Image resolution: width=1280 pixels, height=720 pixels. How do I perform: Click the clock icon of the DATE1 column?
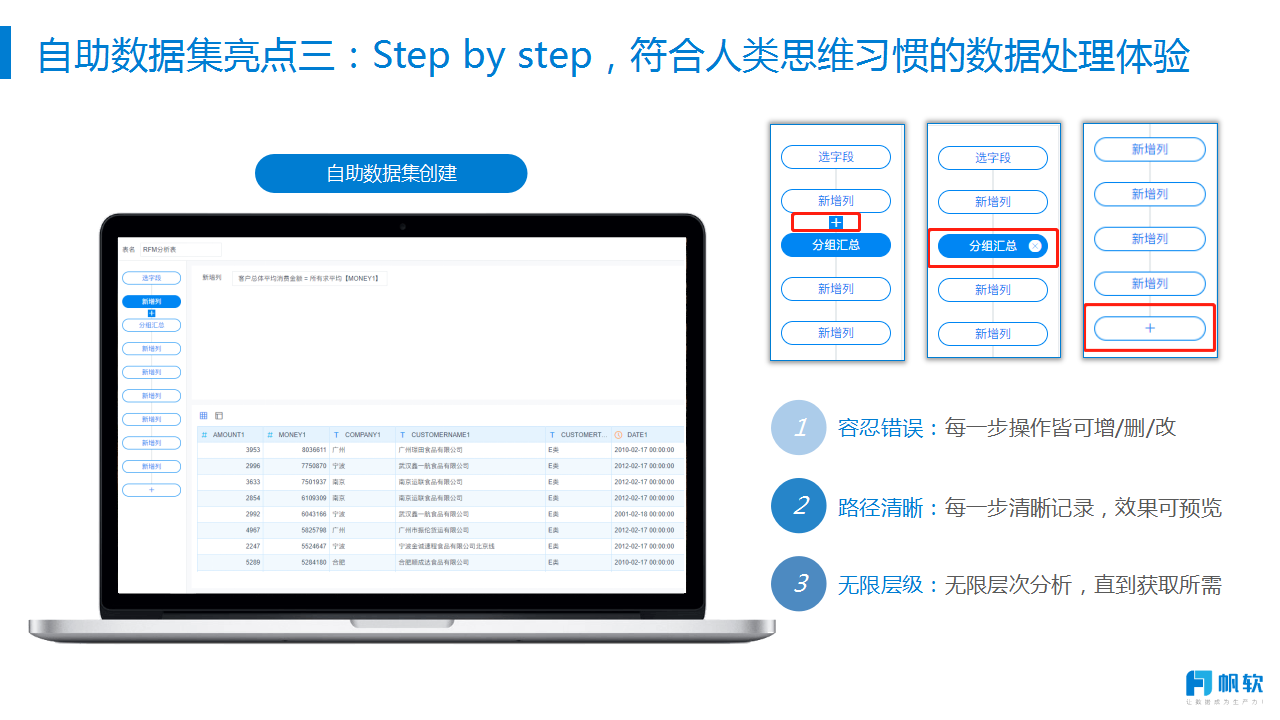coord(618,435)
